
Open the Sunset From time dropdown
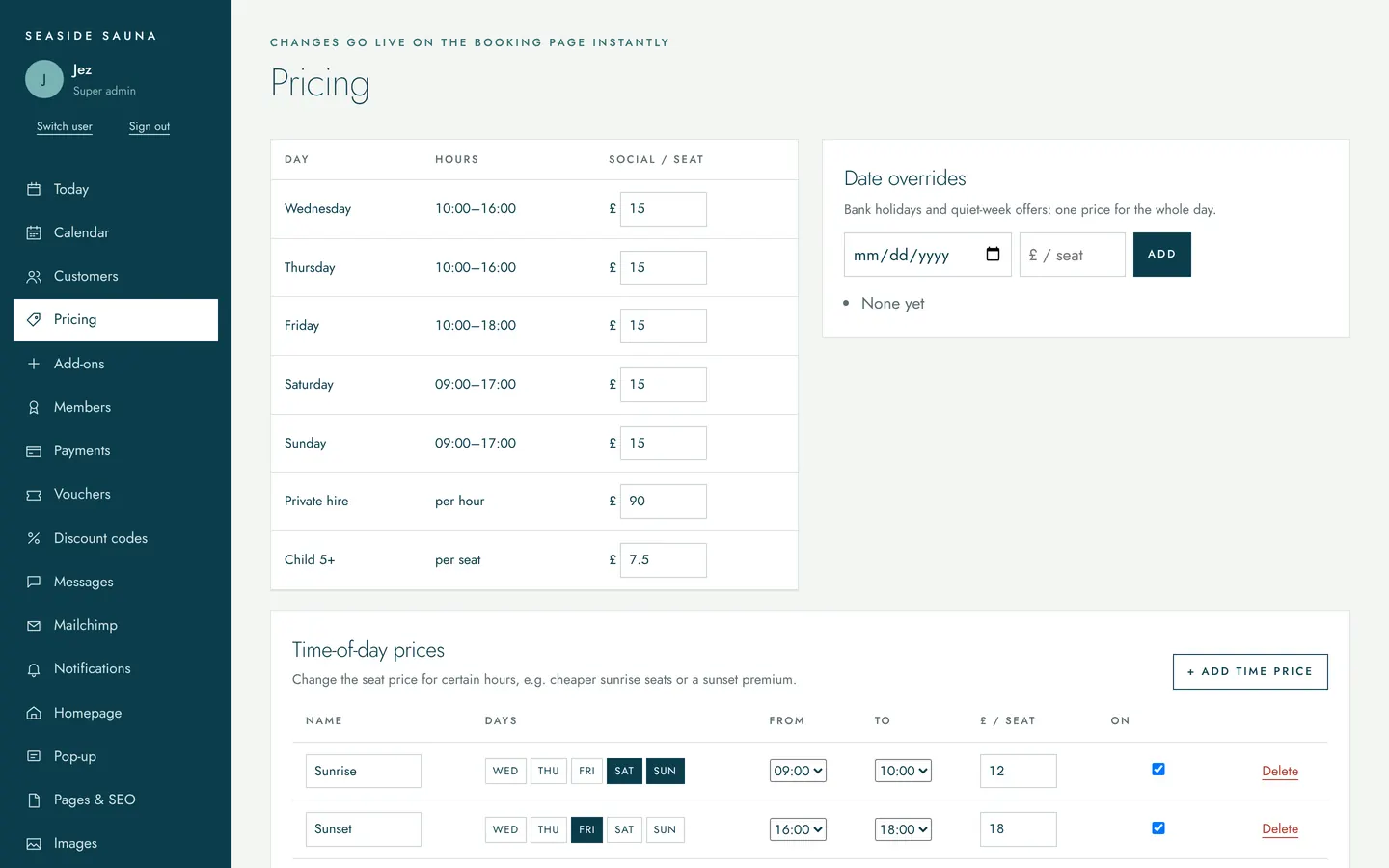click(798, 829)
